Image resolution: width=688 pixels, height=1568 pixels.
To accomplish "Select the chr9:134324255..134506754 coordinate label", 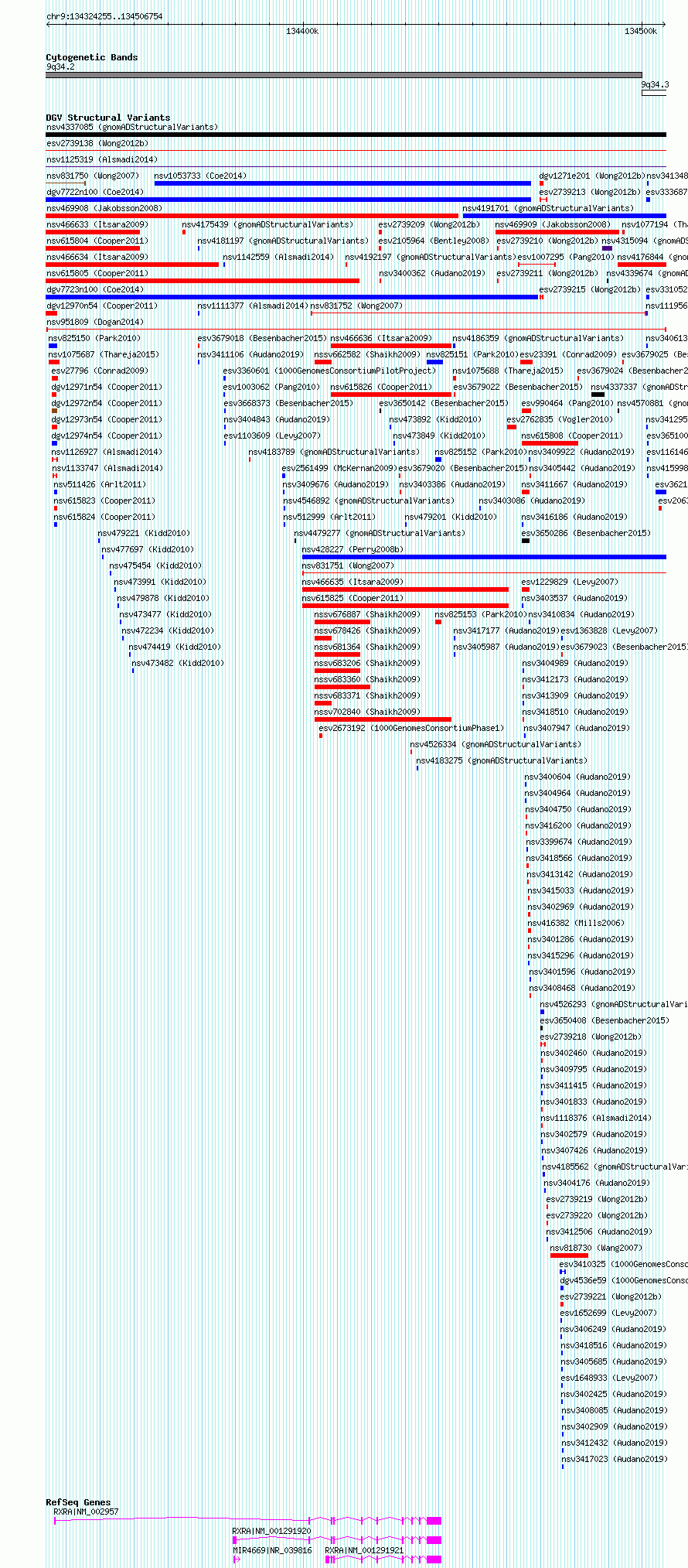I will click(104, 16).
